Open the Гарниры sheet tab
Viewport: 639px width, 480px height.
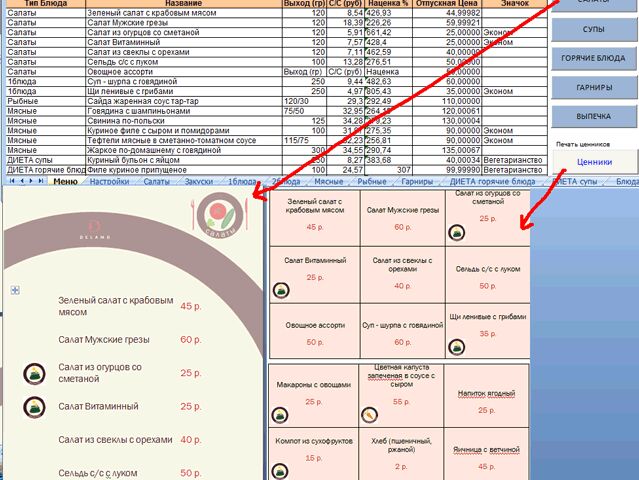coord(417,181)
